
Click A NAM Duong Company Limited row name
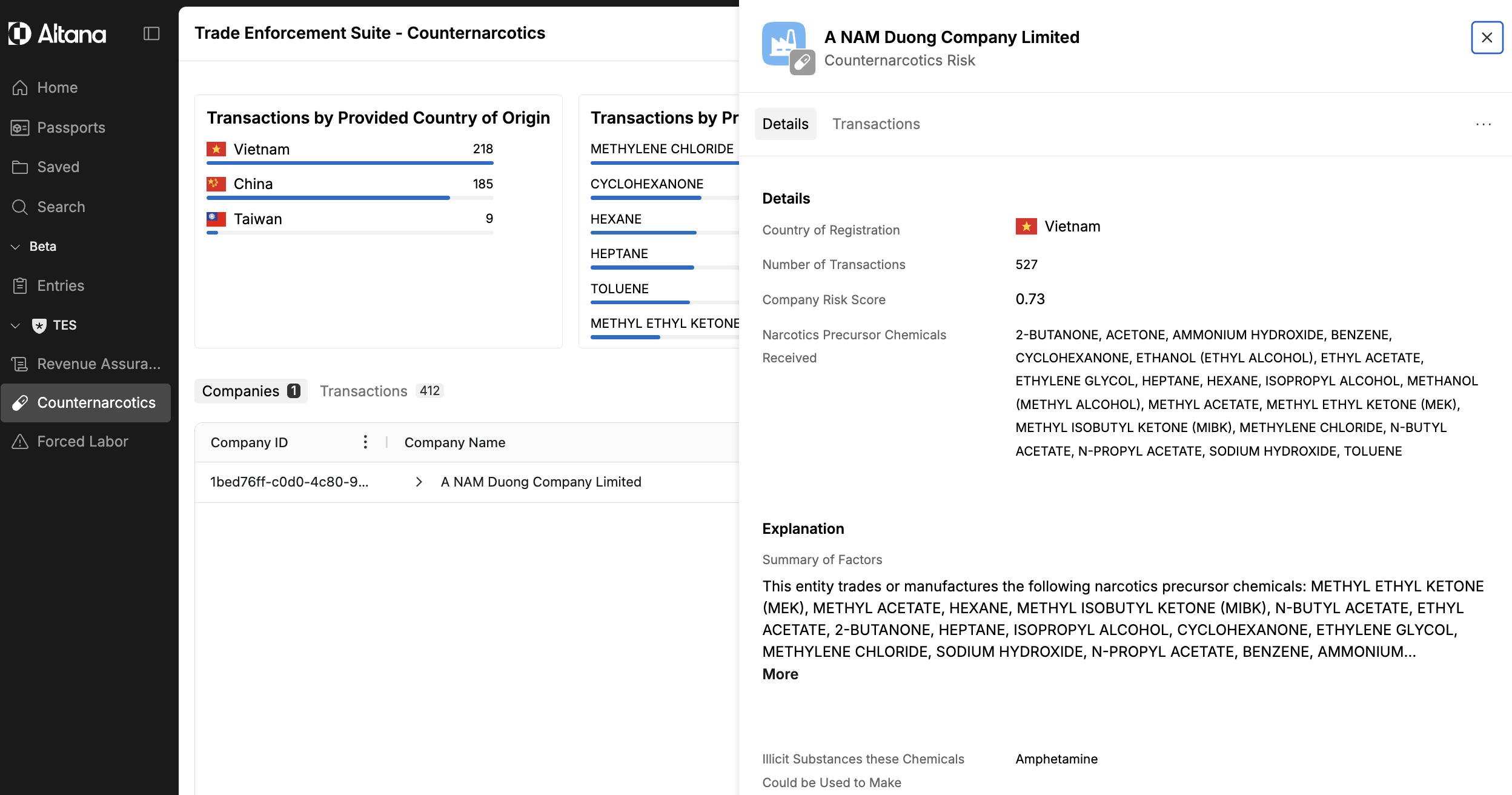pyautogui.click(x=541, y=482)
